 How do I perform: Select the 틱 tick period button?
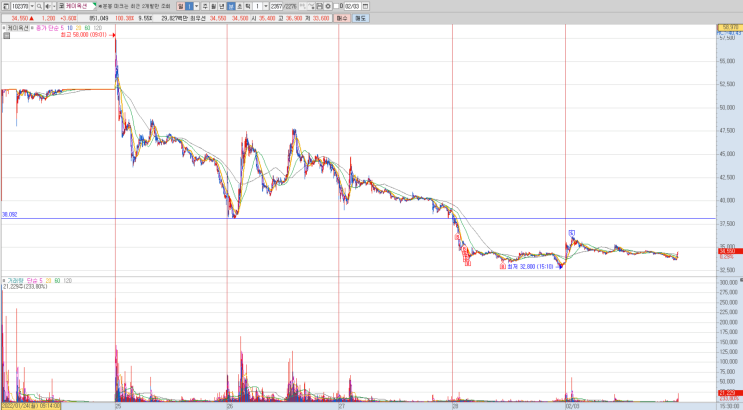coord(248,6)
